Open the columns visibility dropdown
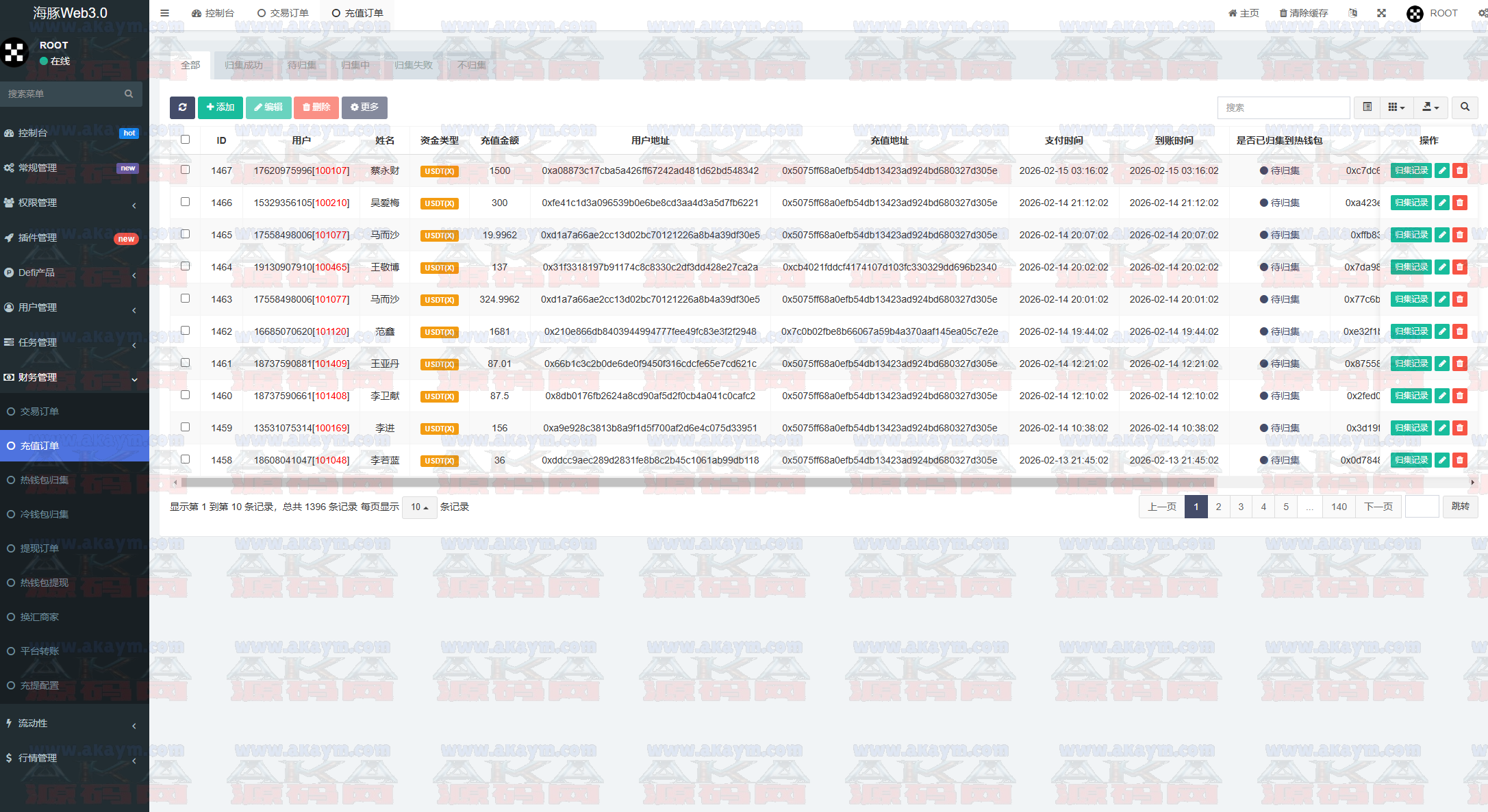The image size is (1488, 812). coord(1396,107)
